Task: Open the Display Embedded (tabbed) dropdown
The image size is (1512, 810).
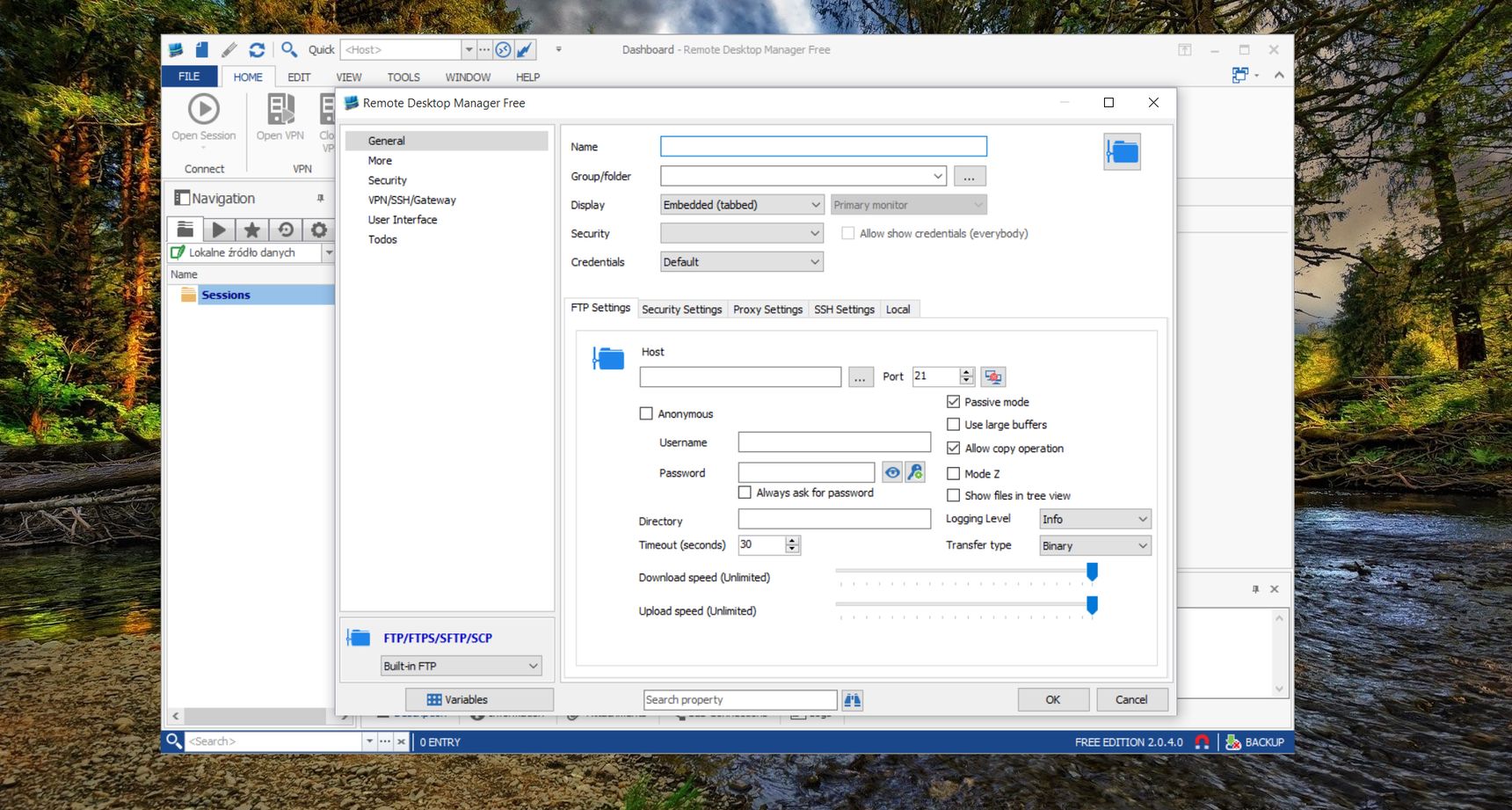Action: tap(815, 205)
